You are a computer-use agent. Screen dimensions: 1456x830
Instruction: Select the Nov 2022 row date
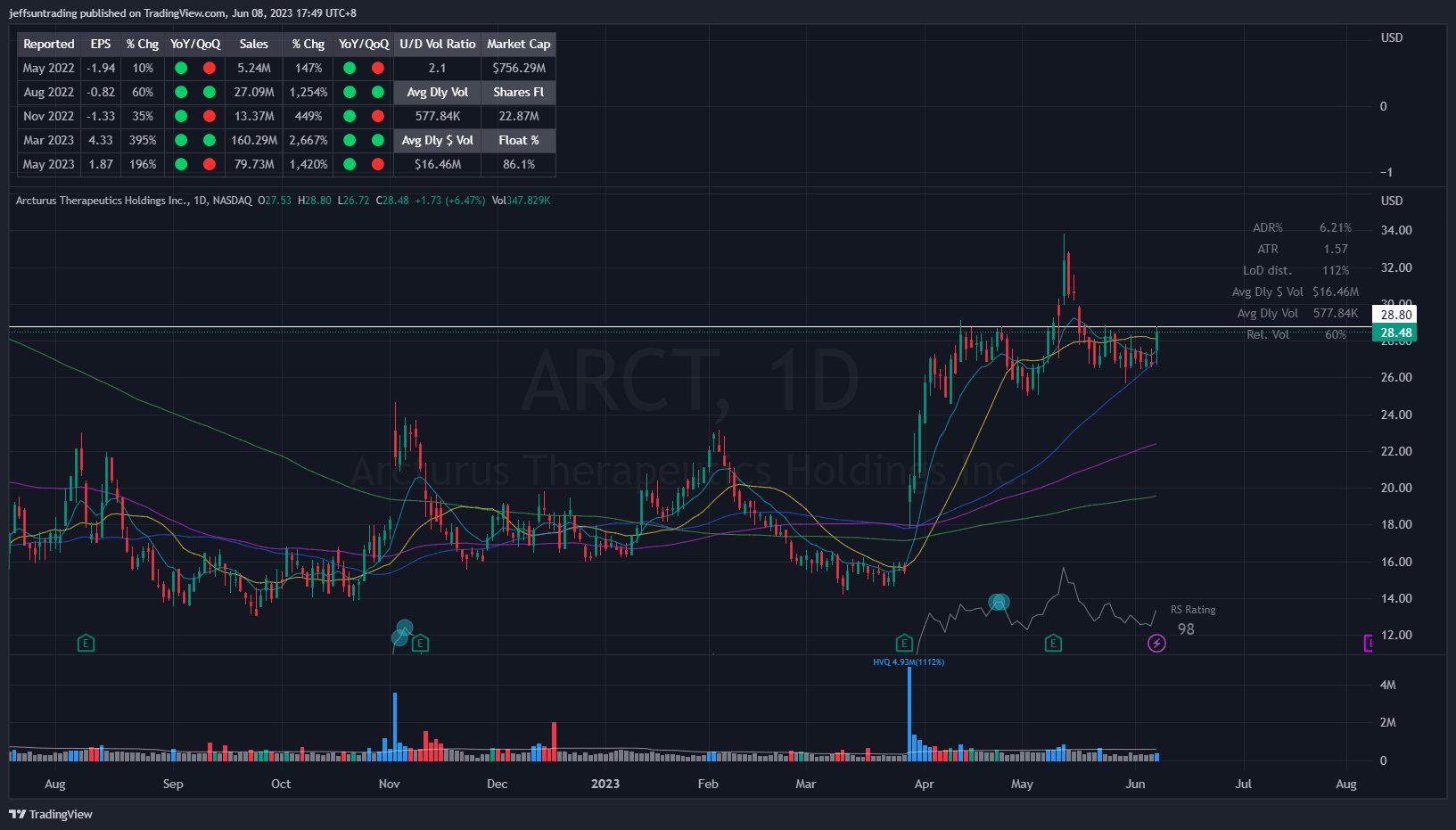49,116
